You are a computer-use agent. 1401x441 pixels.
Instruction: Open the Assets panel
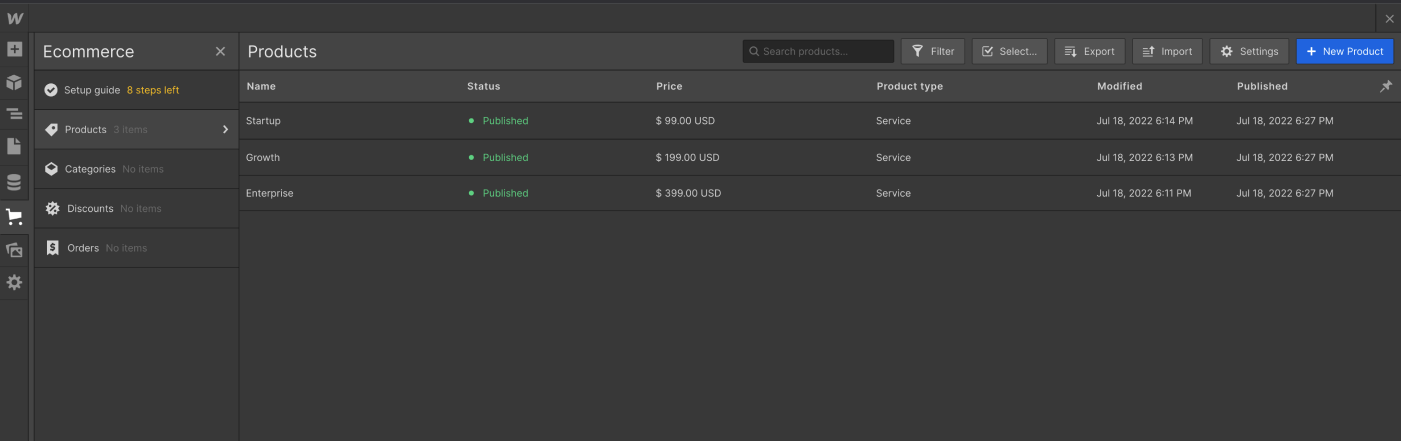(x=14, y=250)
